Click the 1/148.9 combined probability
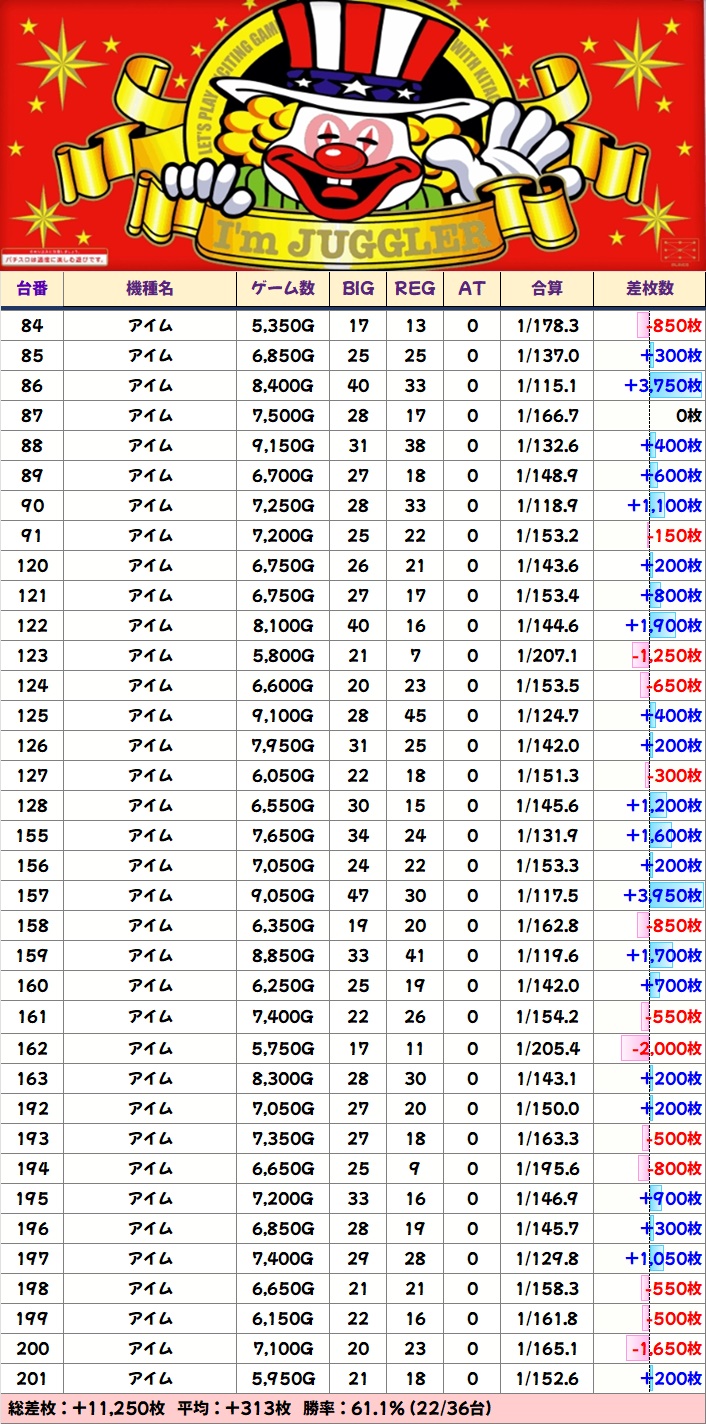Viewport: 706px width, 1424px height. coord(547,476)
